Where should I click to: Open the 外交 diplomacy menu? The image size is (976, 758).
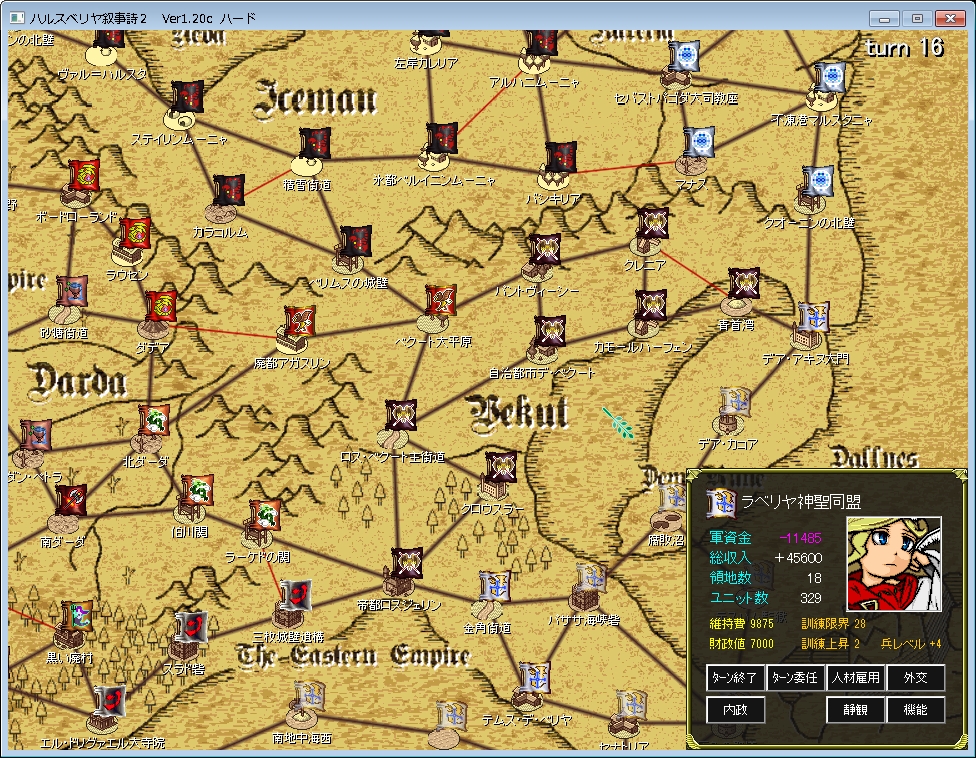pos(916,677)
